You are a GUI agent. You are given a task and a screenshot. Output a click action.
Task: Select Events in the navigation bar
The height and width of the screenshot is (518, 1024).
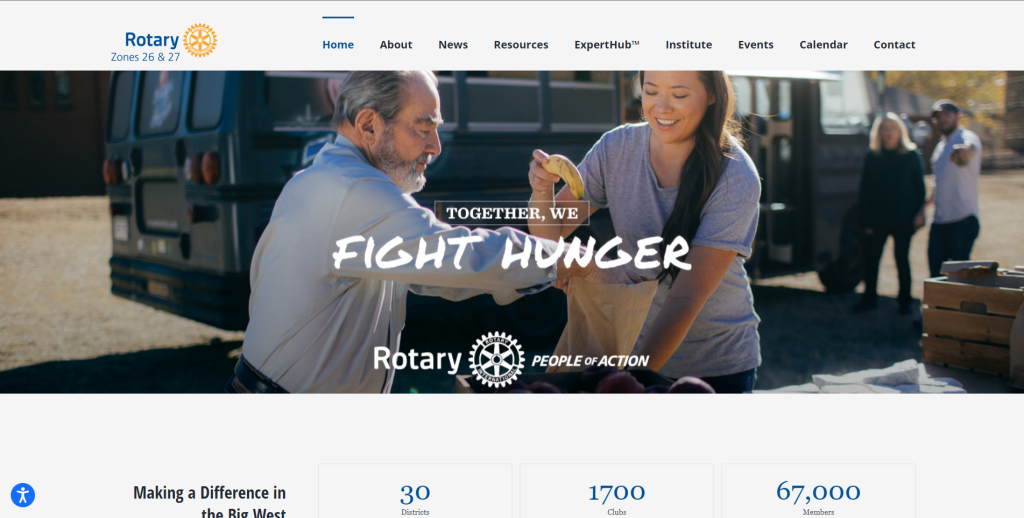pyautogui.click(x=756, y=44)
